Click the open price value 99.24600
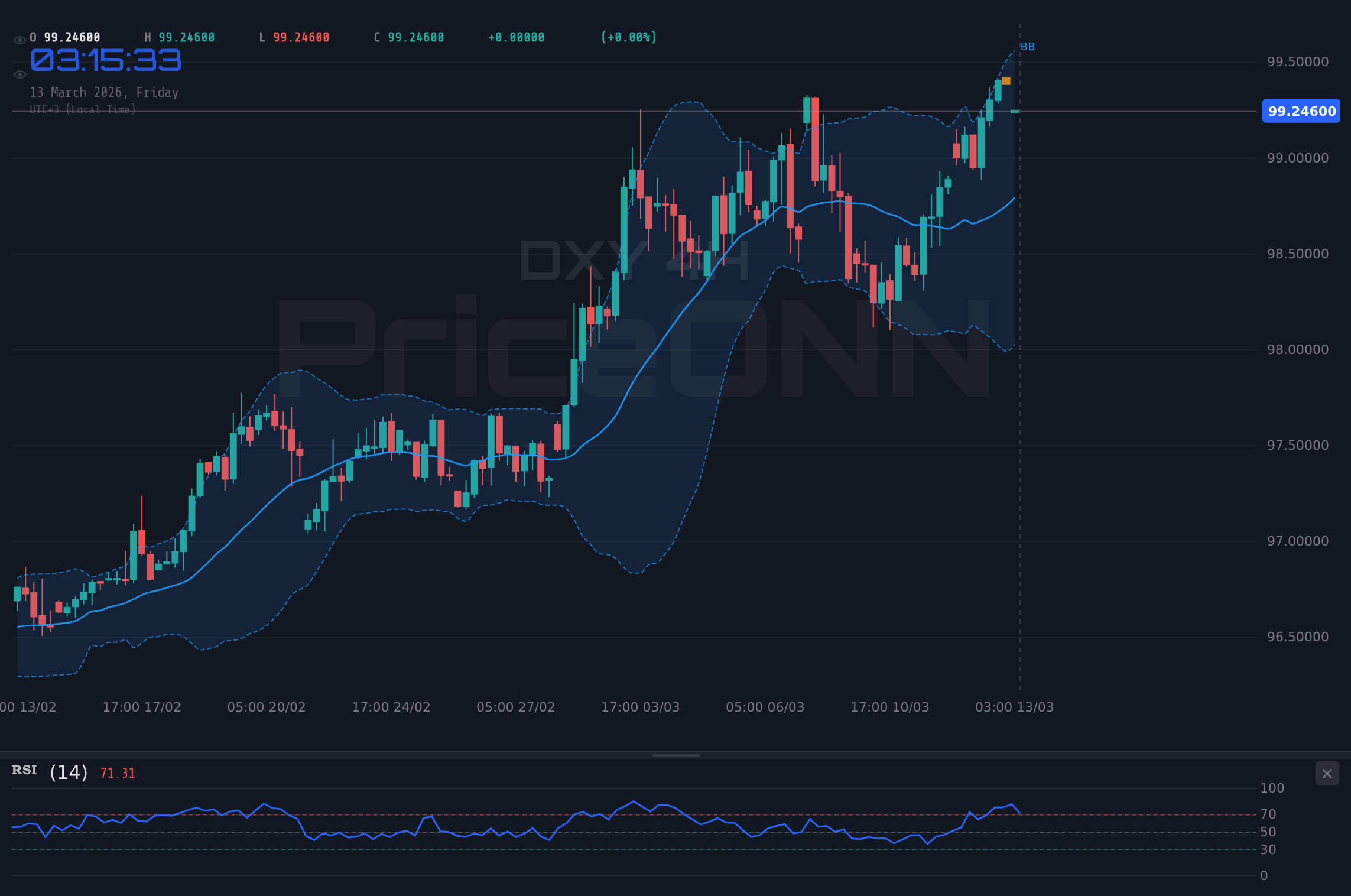Screen dimensions: 1351x896 pos(72,37)
